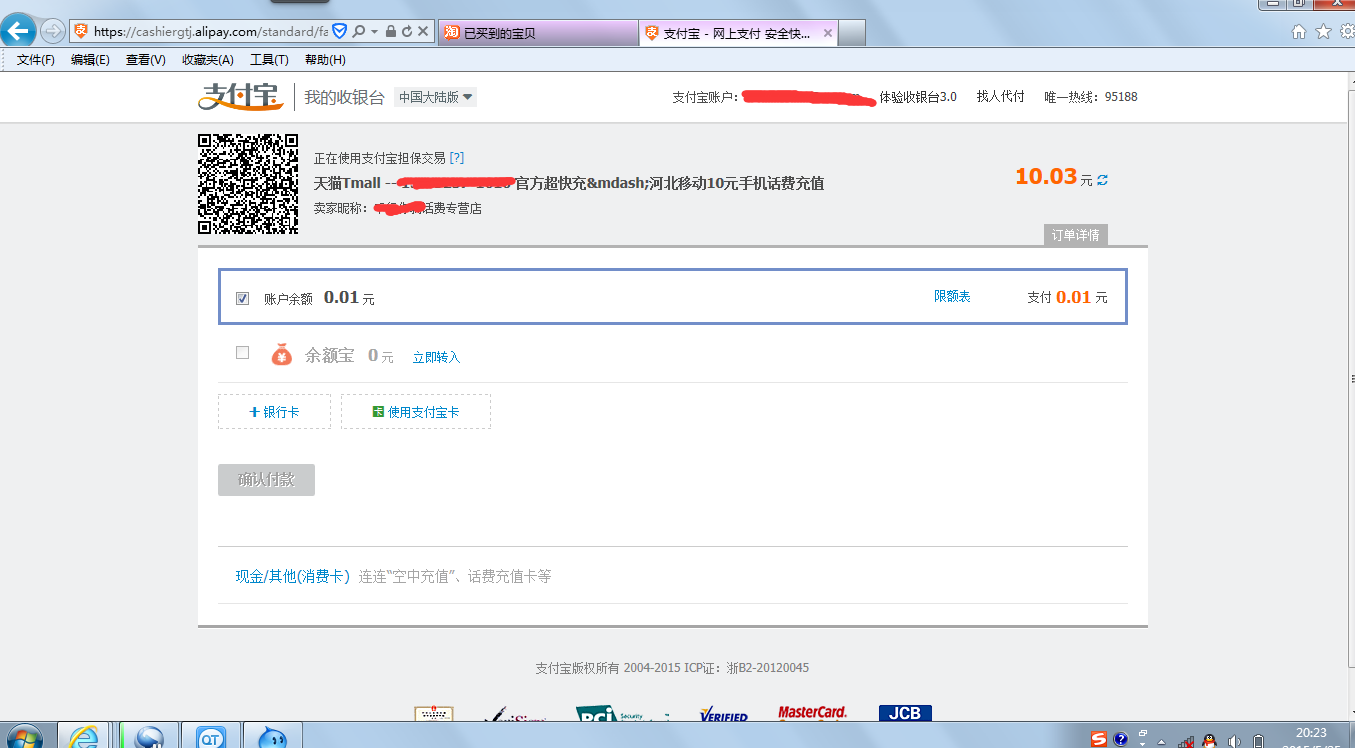Click the PCI security logo
1355x748 pixels.
(622, 714)
